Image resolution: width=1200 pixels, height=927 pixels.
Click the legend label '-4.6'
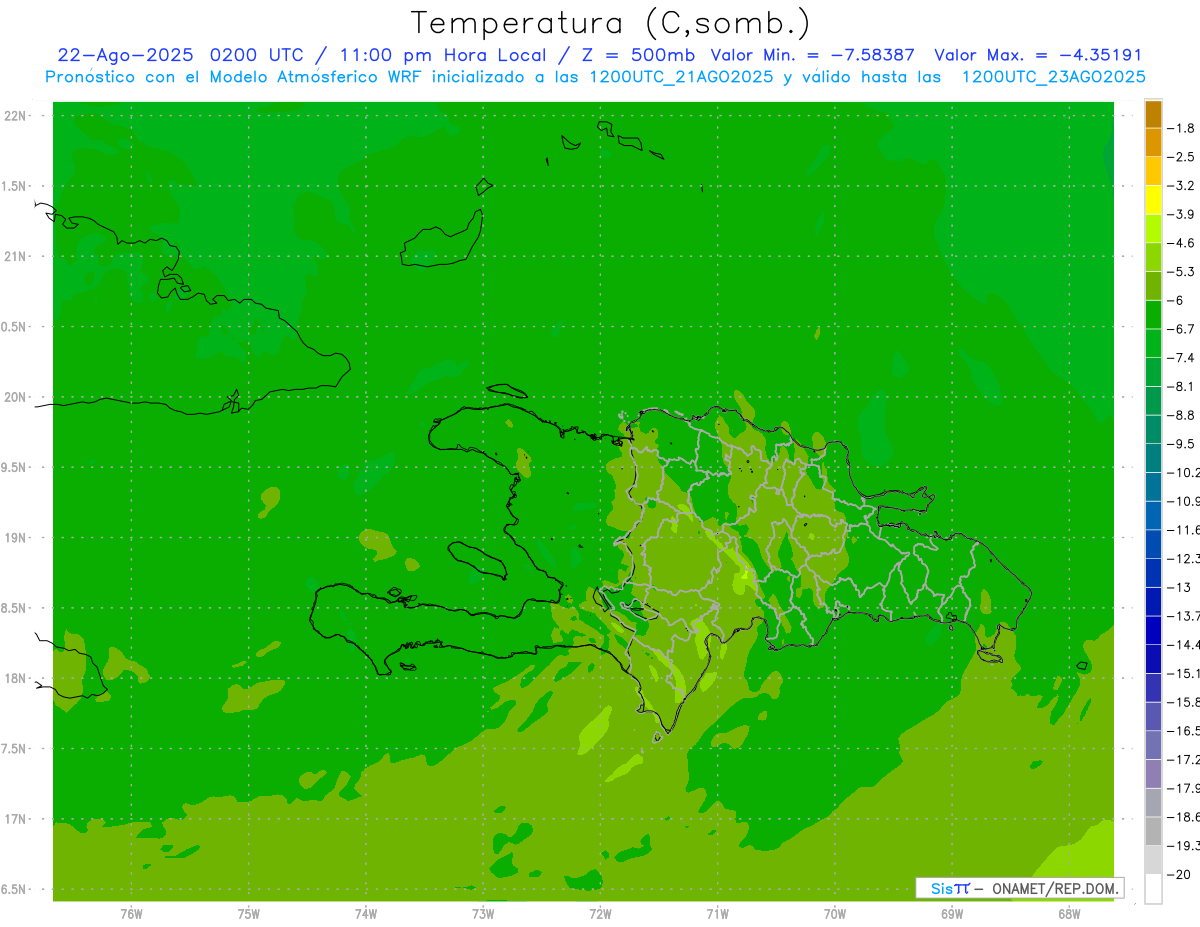(1182, 243)
